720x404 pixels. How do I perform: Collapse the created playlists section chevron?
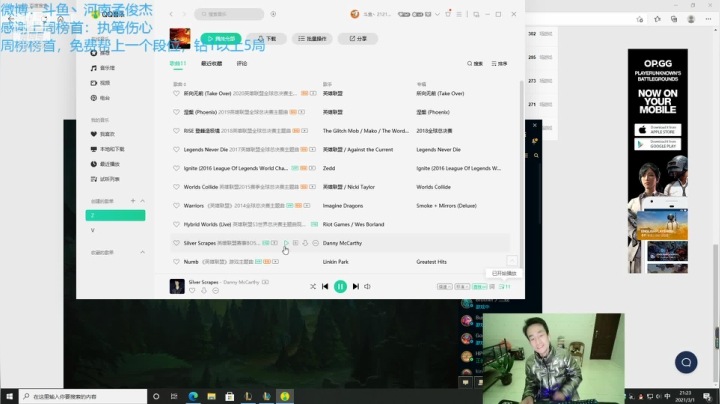(142, 201)
